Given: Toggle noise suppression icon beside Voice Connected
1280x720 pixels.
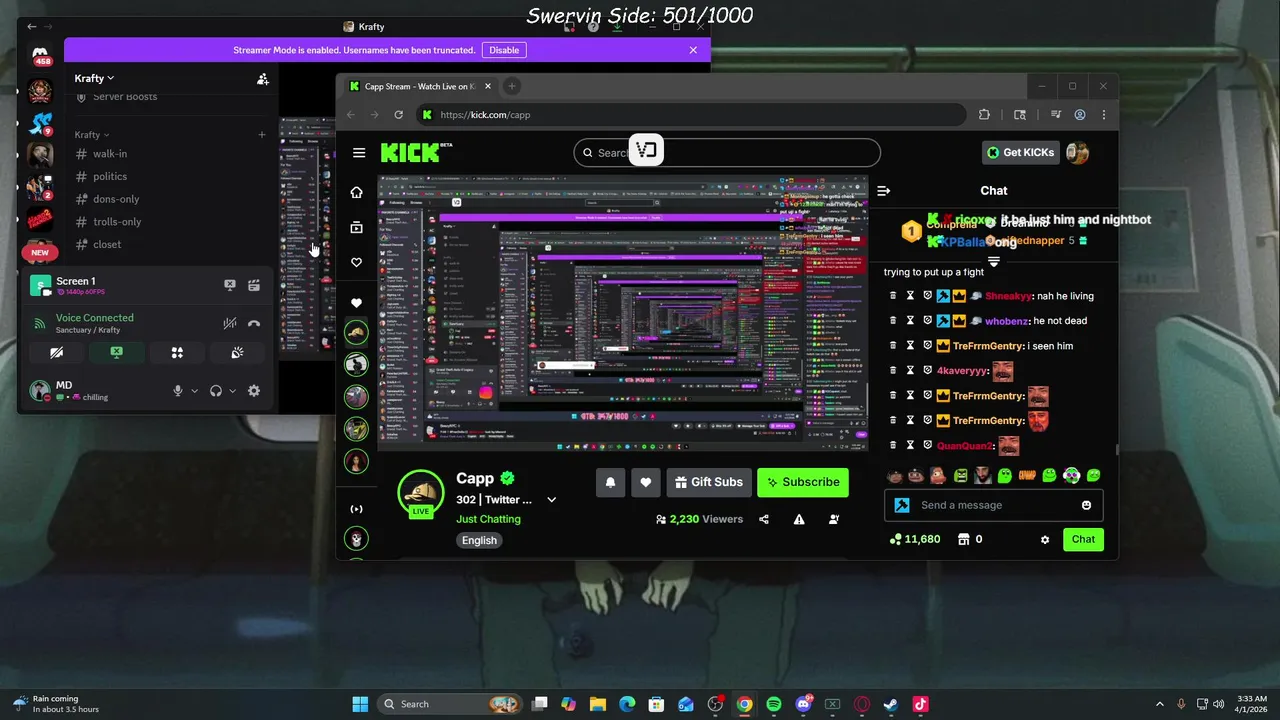Looking at the screenshot, I should [229, 324].
